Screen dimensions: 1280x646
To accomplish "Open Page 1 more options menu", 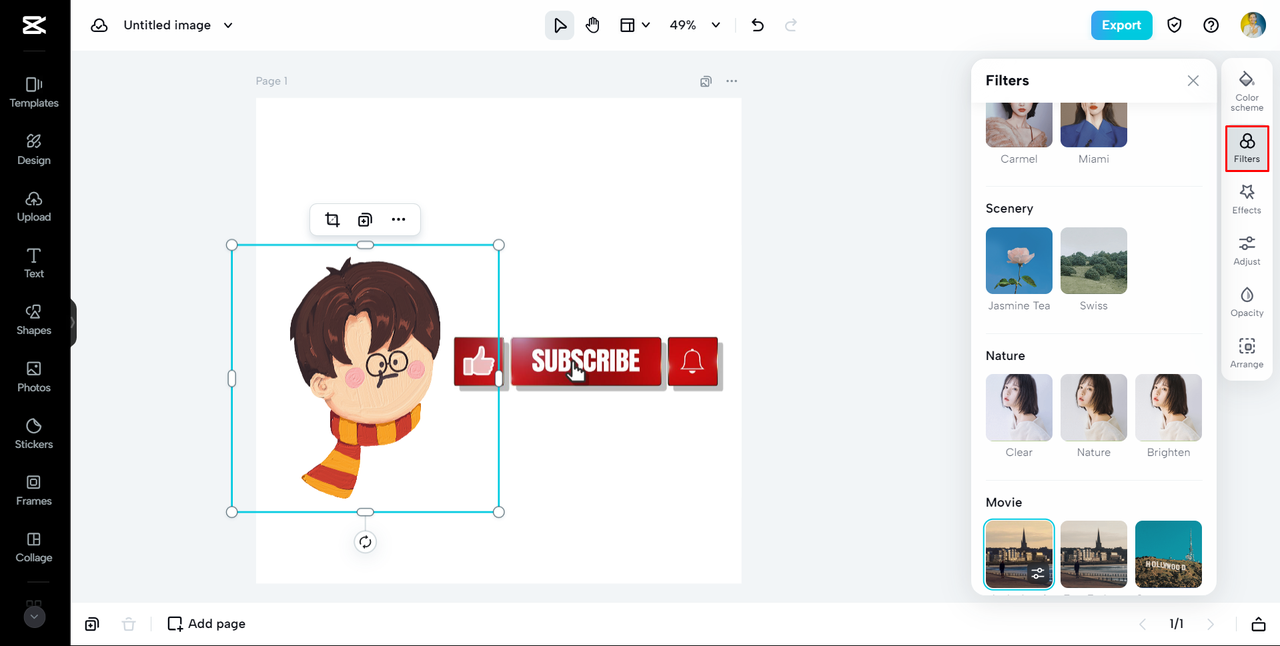I will 732,81.
